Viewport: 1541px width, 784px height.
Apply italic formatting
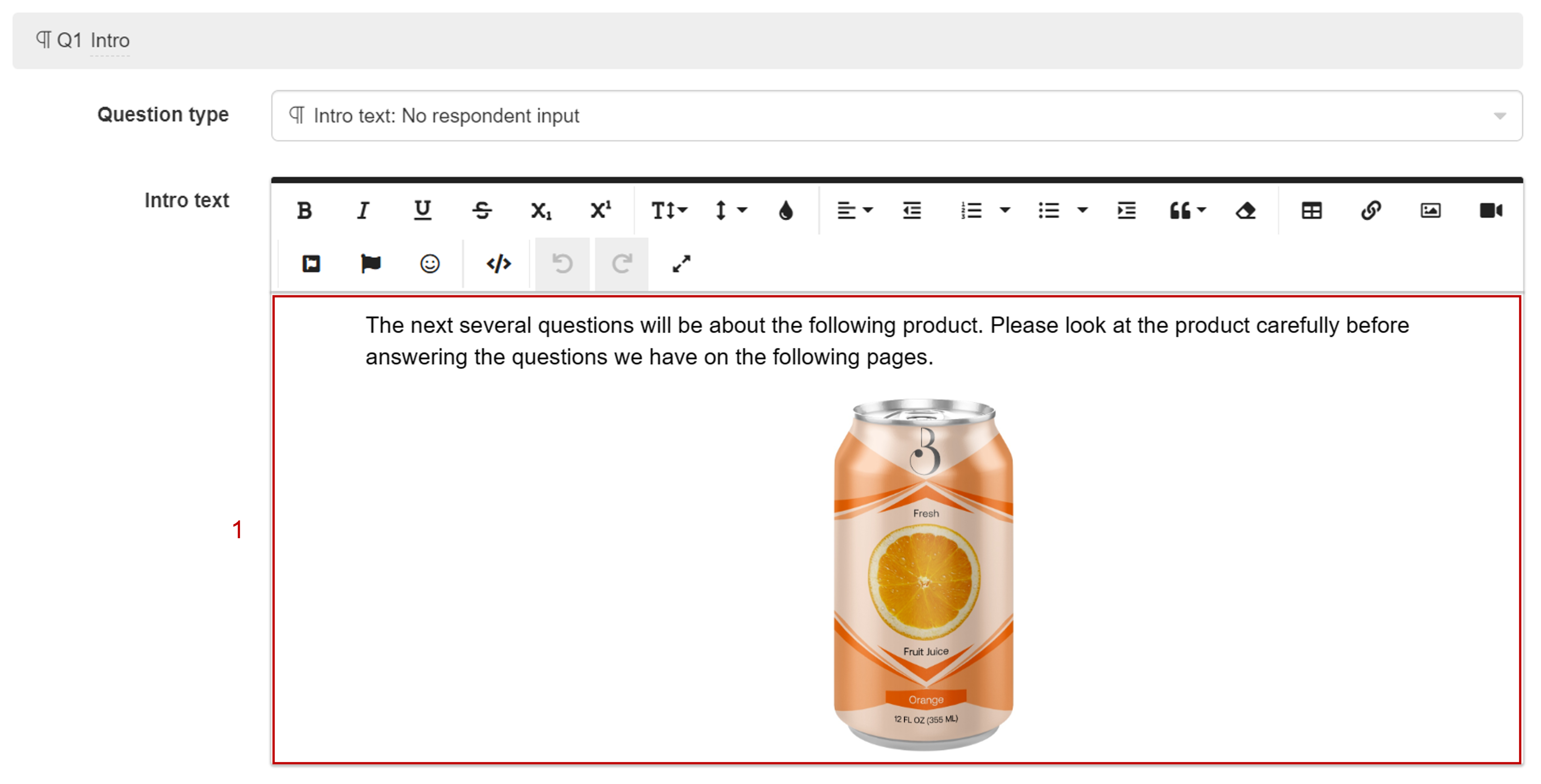[363, 210]
